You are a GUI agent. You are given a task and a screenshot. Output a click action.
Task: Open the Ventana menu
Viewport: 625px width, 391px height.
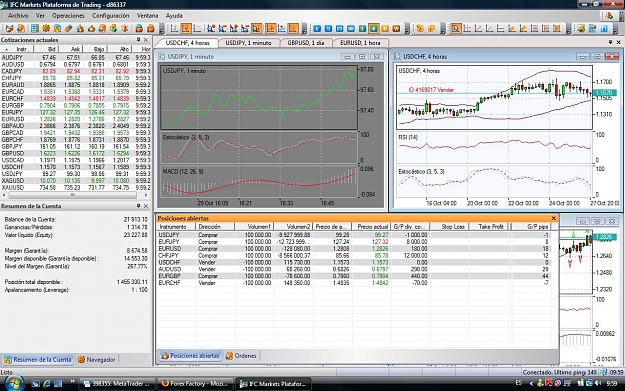(147, 16)
